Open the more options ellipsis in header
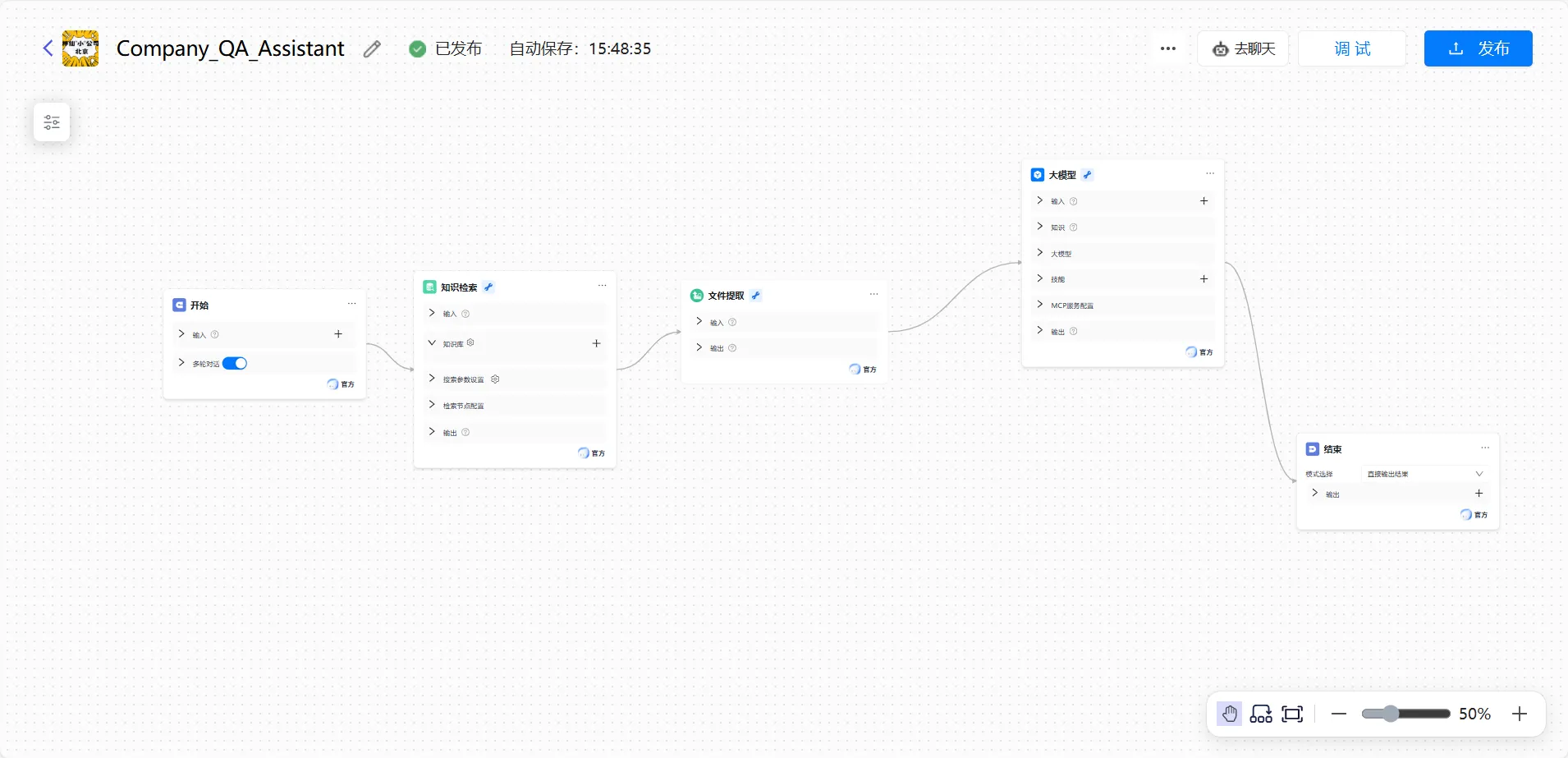This screenshot has height=758, width=1568. tap(1168, 48)
